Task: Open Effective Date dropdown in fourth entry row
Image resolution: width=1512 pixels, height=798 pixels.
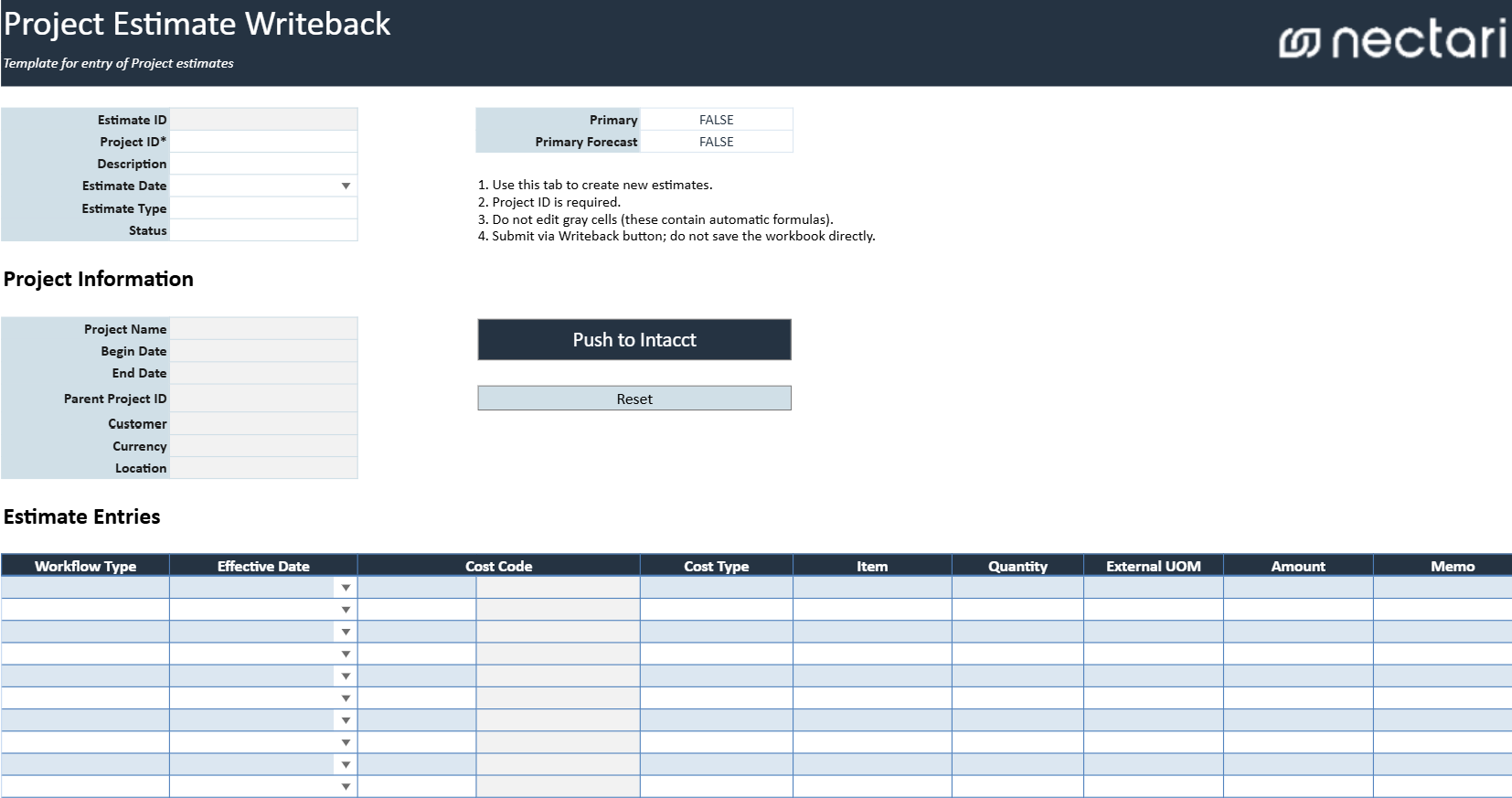Action: pyautogui.click(x=346, y=654)
